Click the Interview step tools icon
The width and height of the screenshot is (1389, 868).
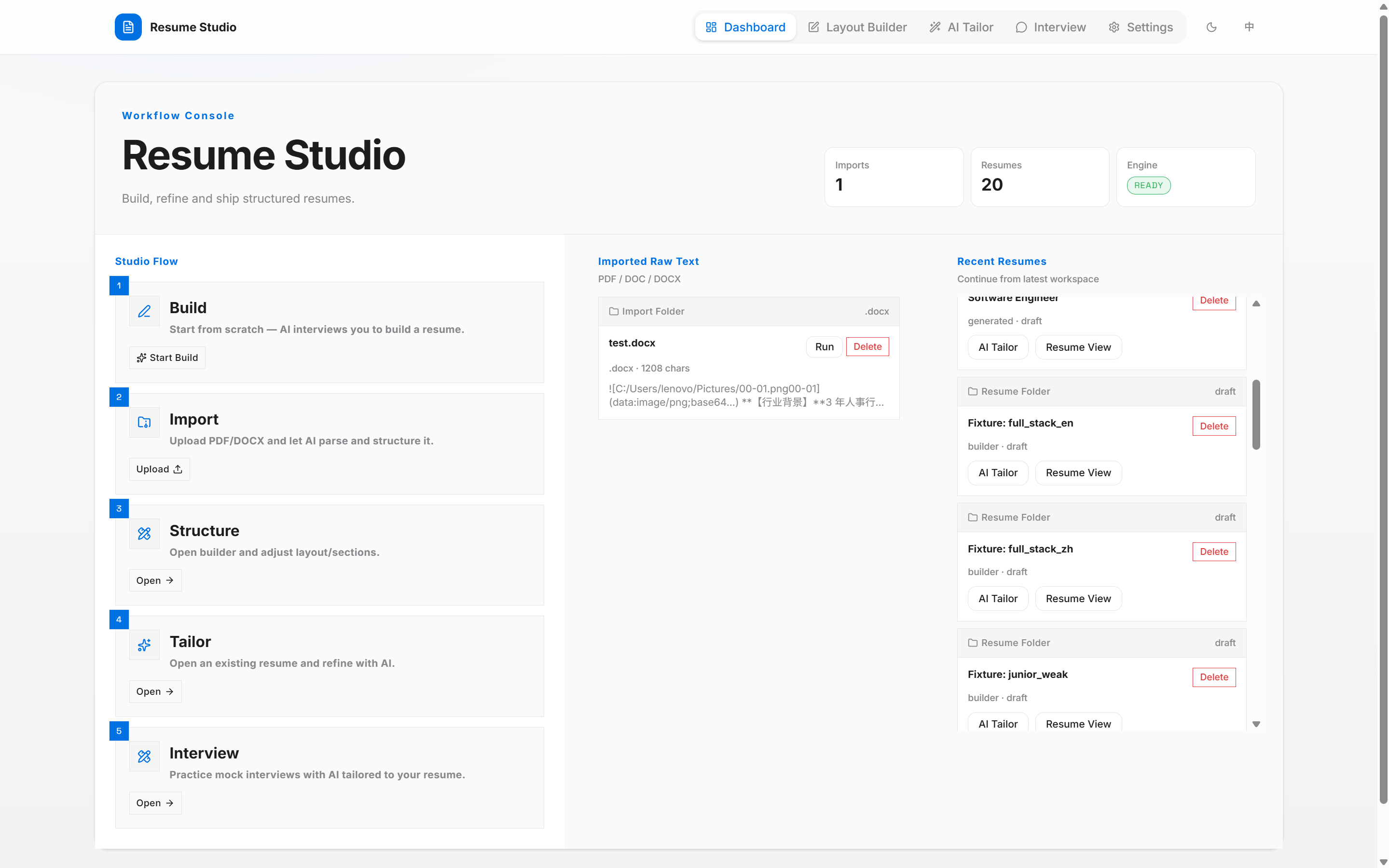(x=144, y=757)
